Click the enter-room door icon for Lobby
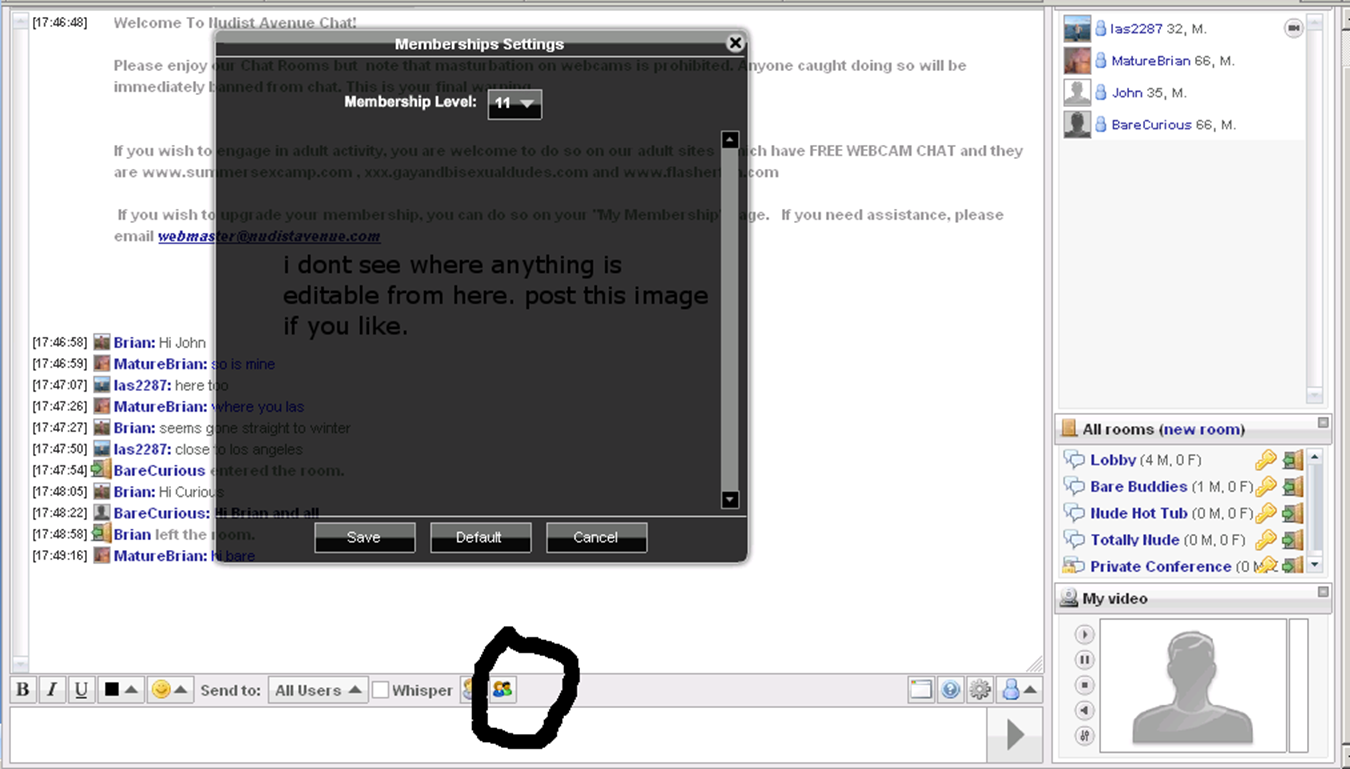Screen dimensions: 1350x769 coord(1293,460)
